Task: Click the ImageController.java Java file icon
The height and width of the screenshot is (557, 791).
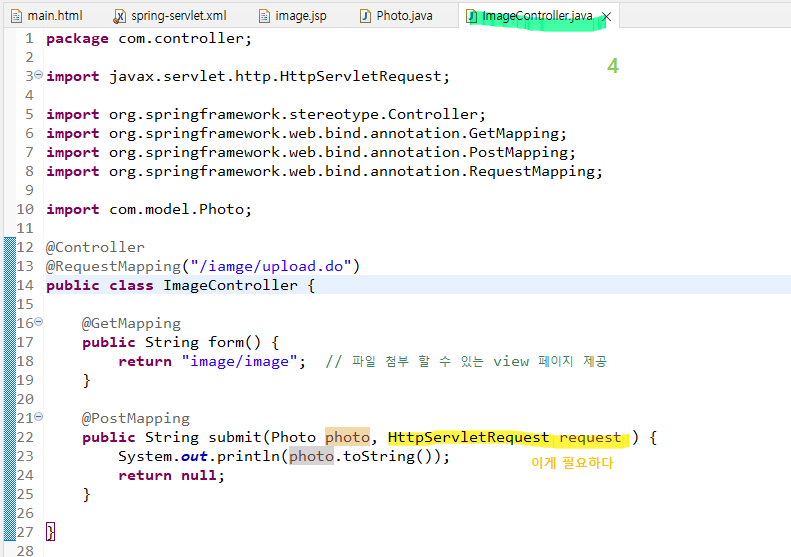Action: coord(472,16)
